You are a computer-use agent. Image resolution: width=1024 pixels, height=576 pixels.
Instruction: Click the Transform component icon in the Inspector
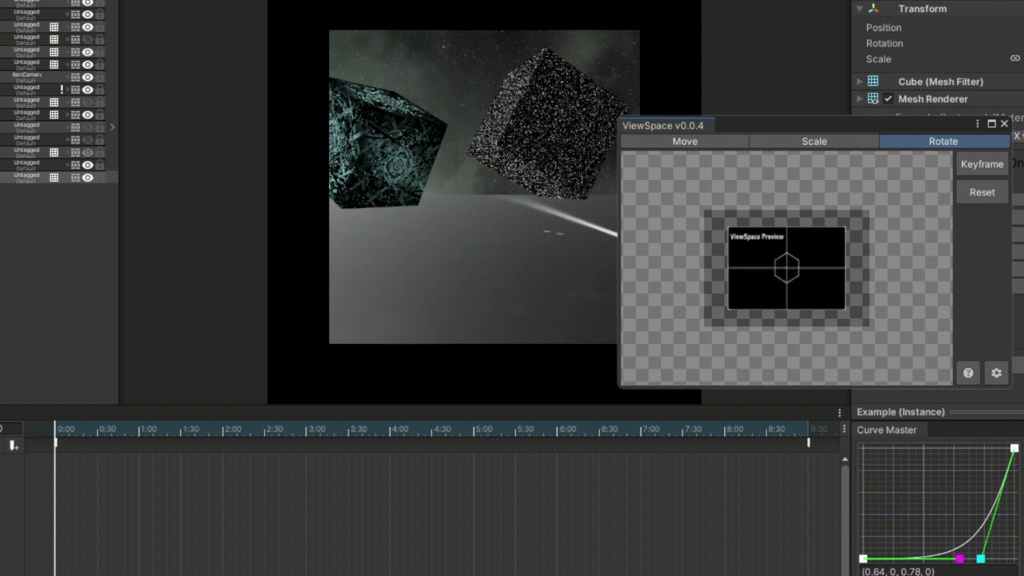[872, 8]
